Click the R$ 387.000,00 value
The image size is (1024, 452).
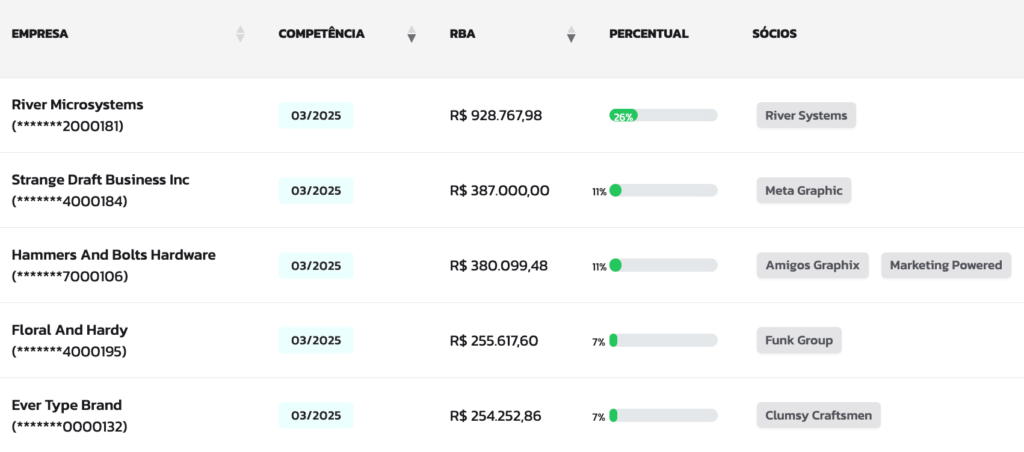[x=500, y=191]
